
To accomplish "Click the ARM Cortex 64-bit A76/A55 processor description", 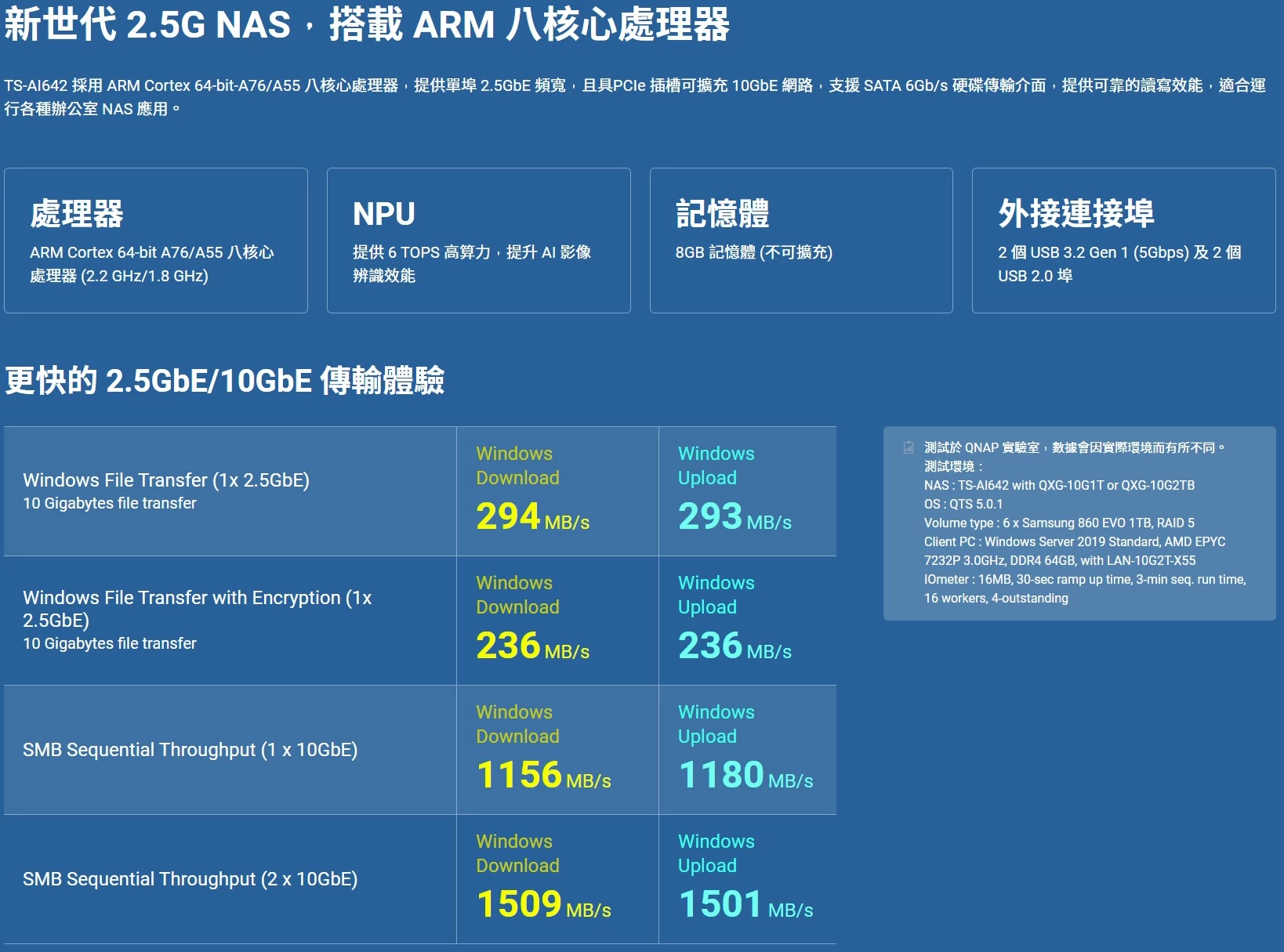I will pos(152,264).
